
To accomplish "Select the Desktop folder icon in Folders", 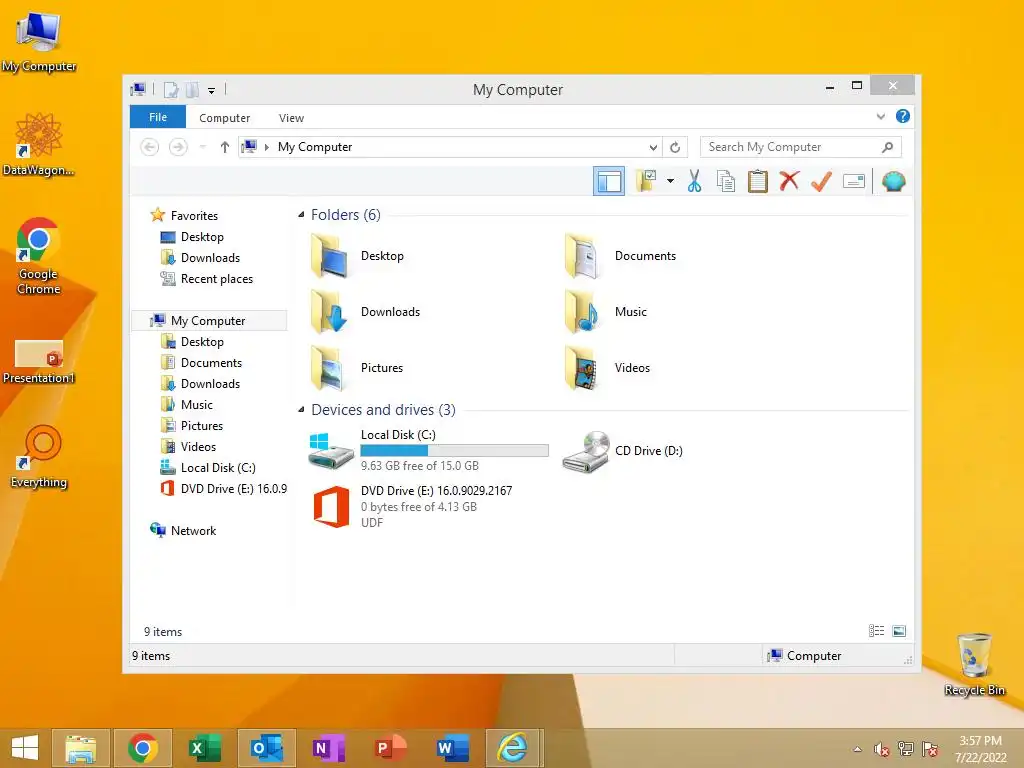I will click(330, 256).
